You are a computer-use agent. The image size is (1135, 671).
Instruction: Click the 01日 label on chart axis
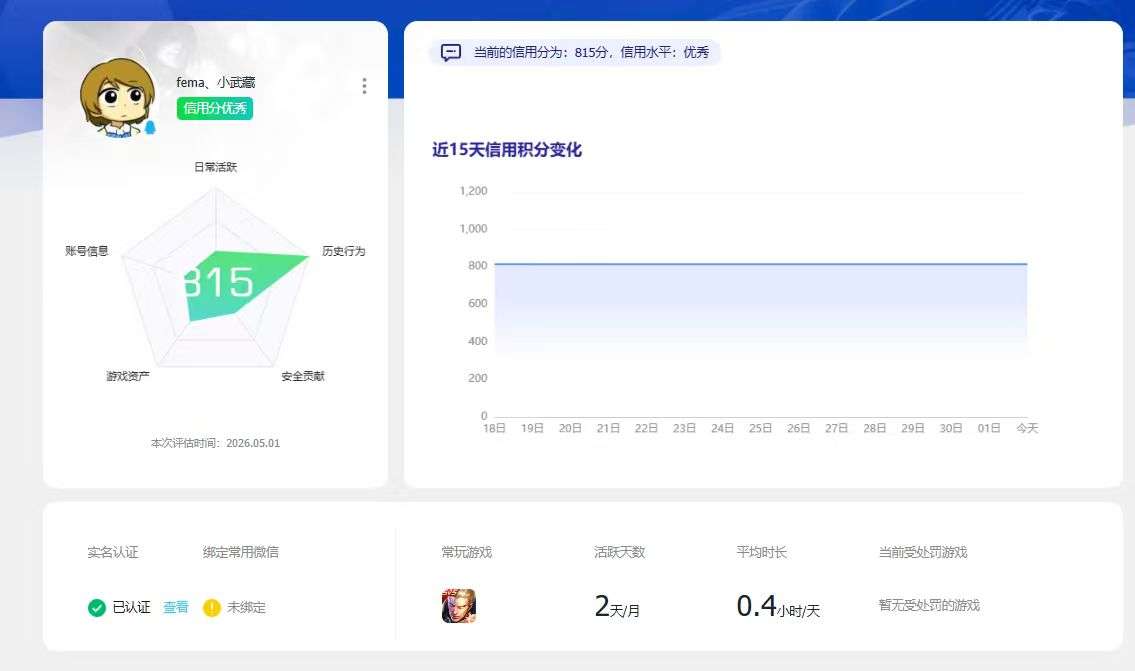click(x=989, y=429)
